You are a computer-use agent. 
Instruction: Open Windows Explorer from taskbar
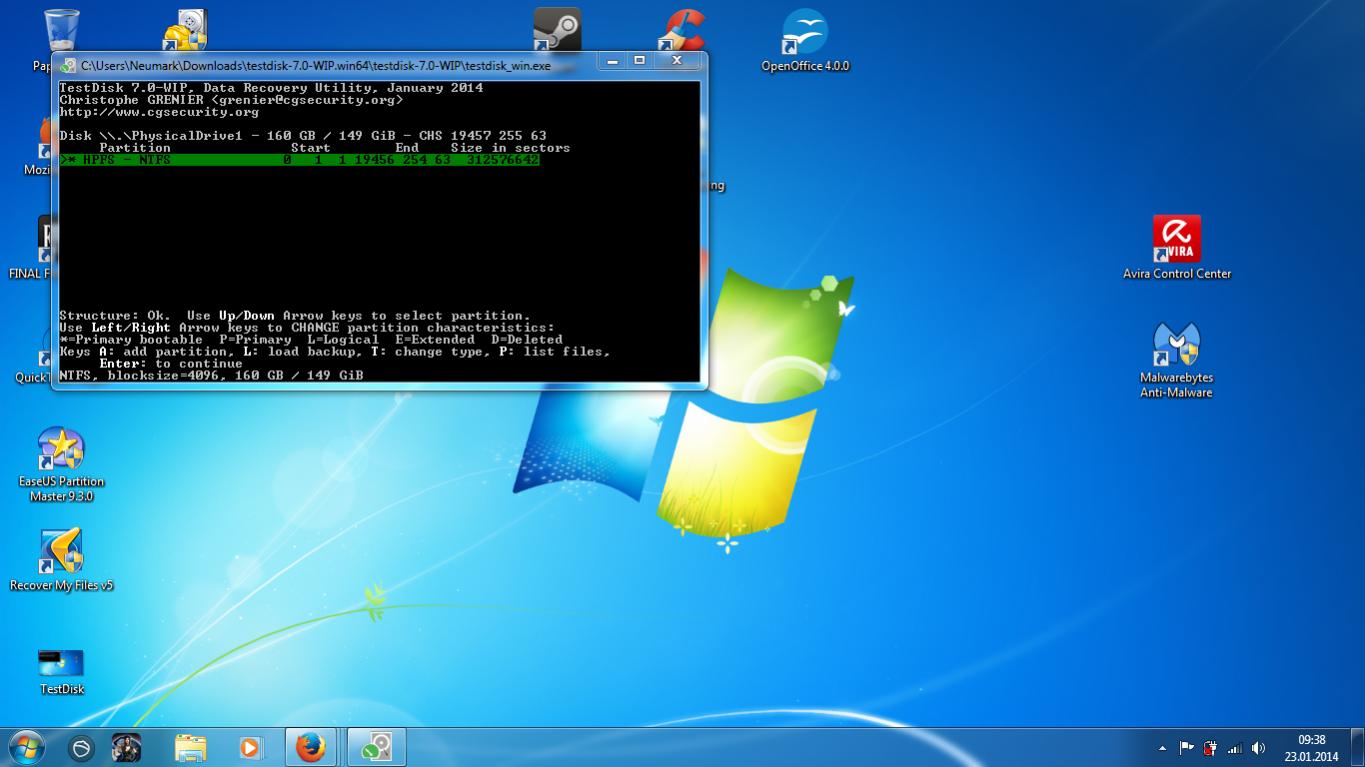pos(190,748)
